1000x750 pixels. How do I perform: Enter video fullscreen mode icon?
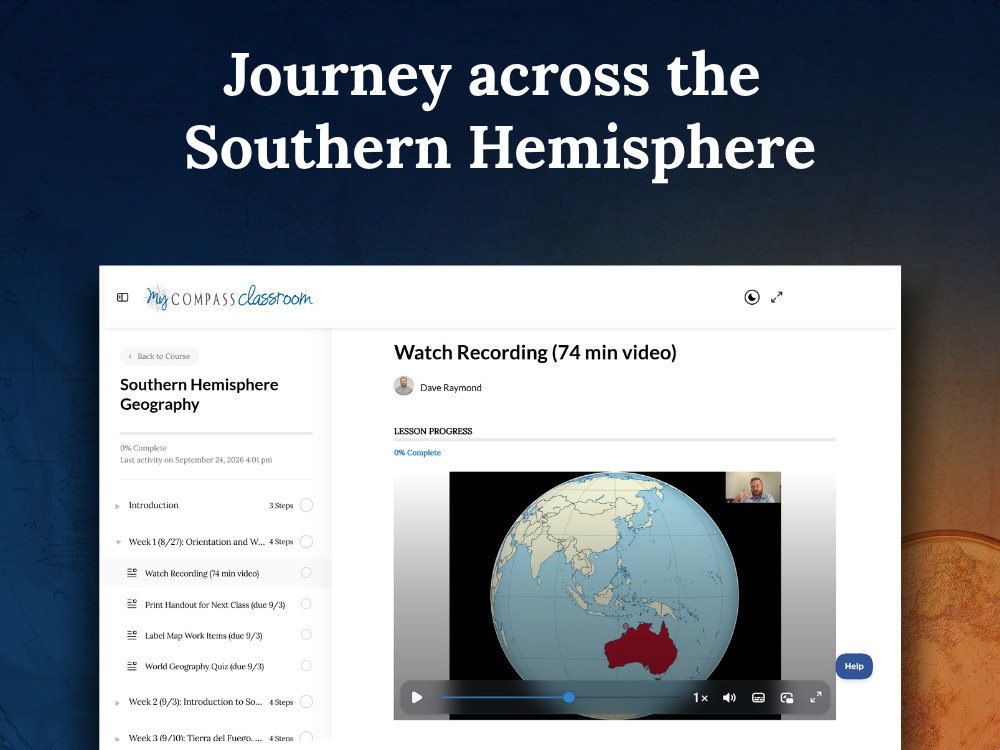point(816,698)
